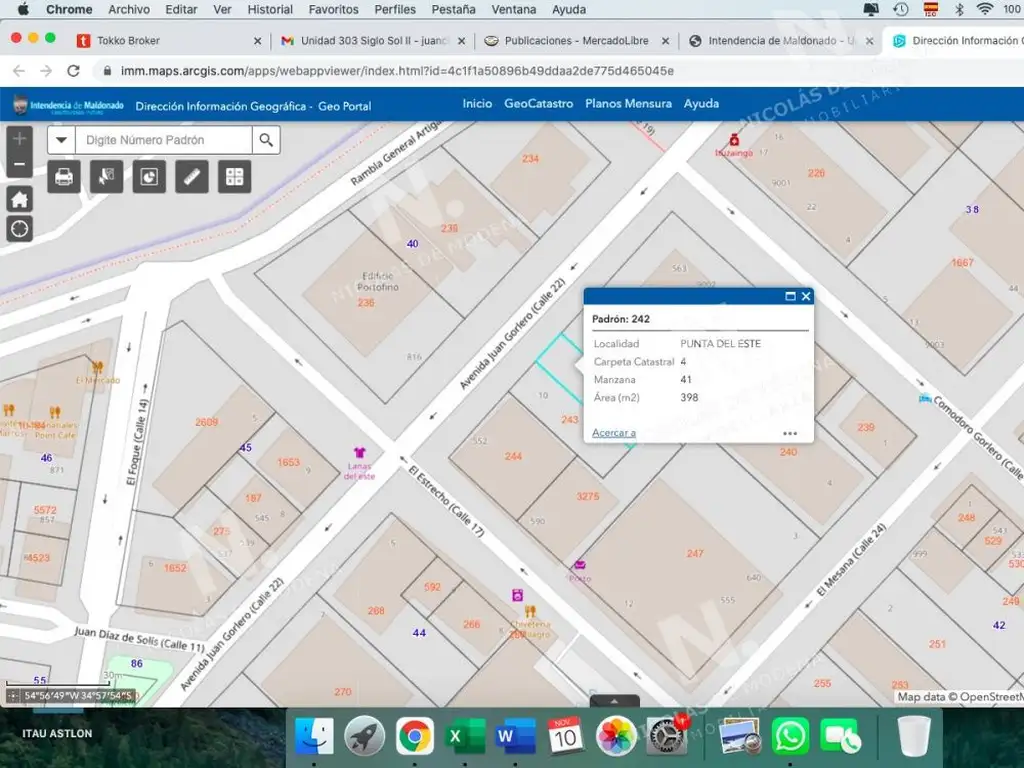Click the my location crosshair button
Image resolution: width=1024 pixels, height=768 pixels.
(20, 229)
